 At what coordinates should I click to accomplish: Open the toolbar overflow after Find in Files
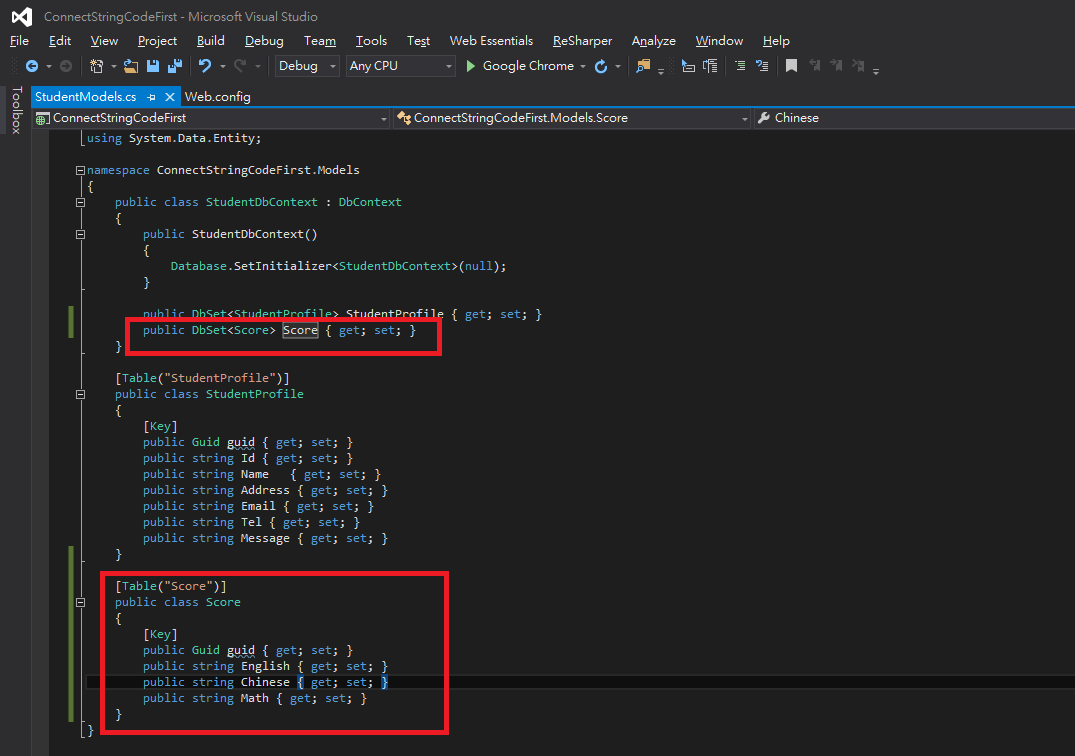tap(661, 71)
